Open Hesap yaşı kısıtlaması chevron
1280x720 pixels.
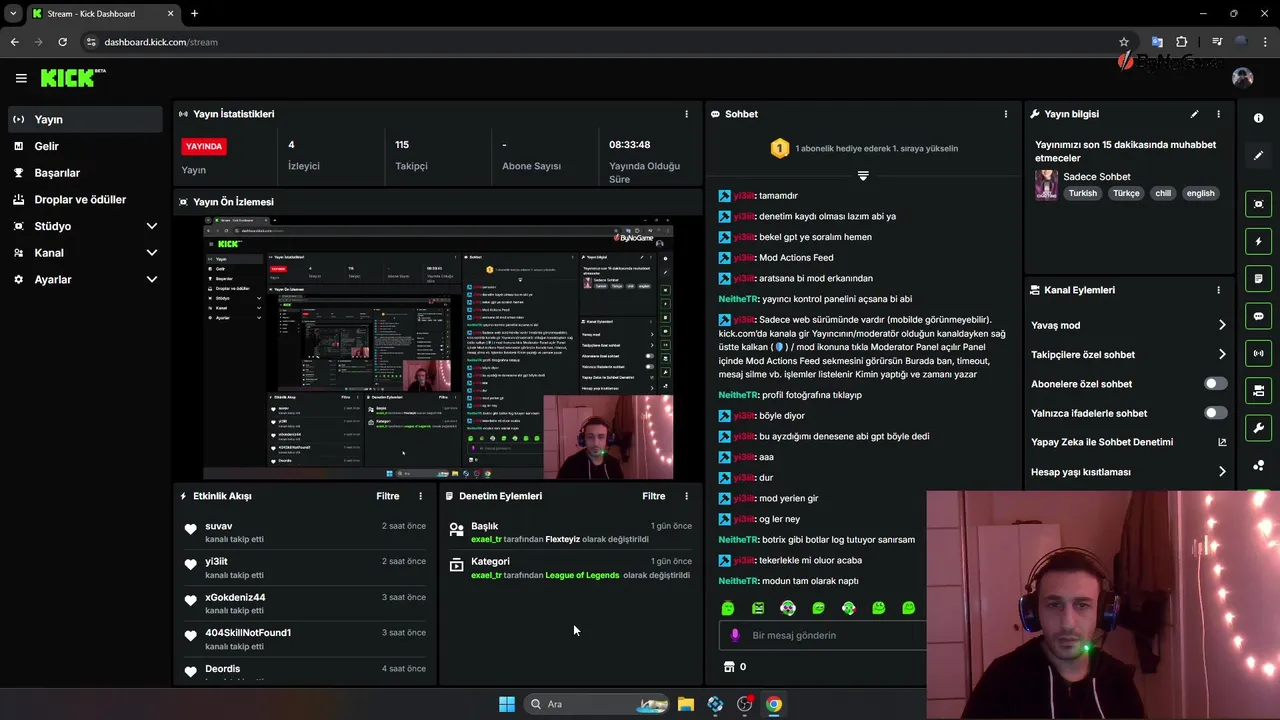tap(1222, 472)
